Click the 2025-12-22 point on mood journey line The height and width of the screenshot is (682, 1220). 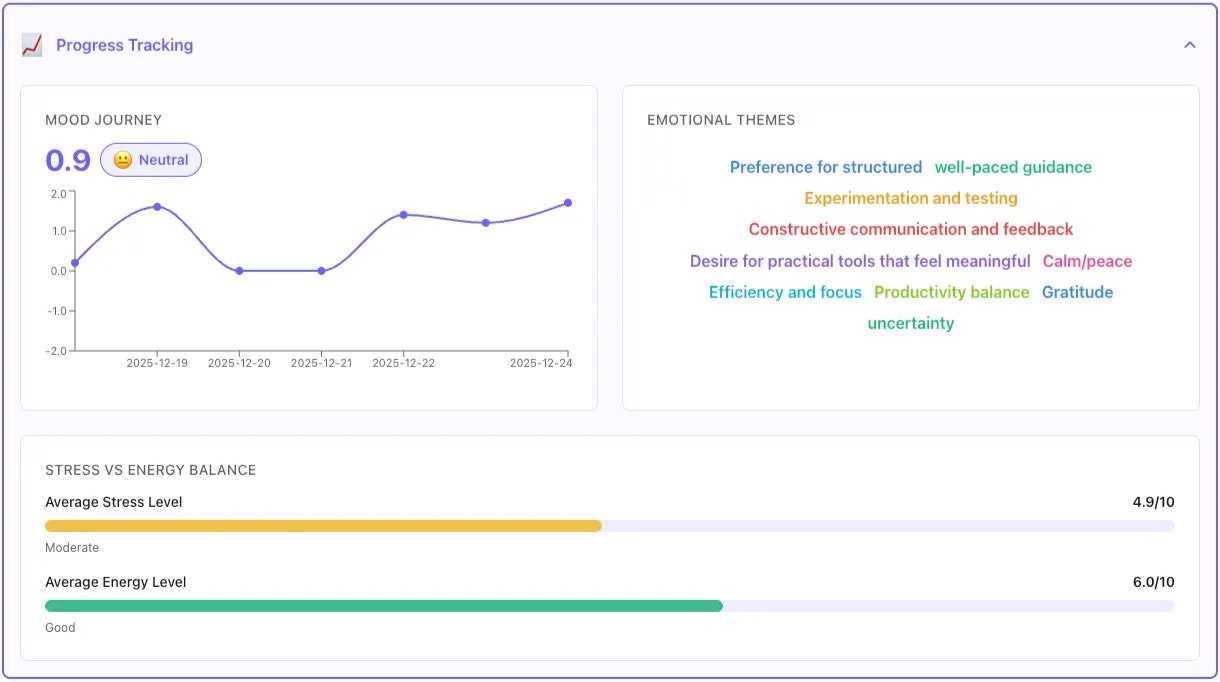(x=404, y=215)
